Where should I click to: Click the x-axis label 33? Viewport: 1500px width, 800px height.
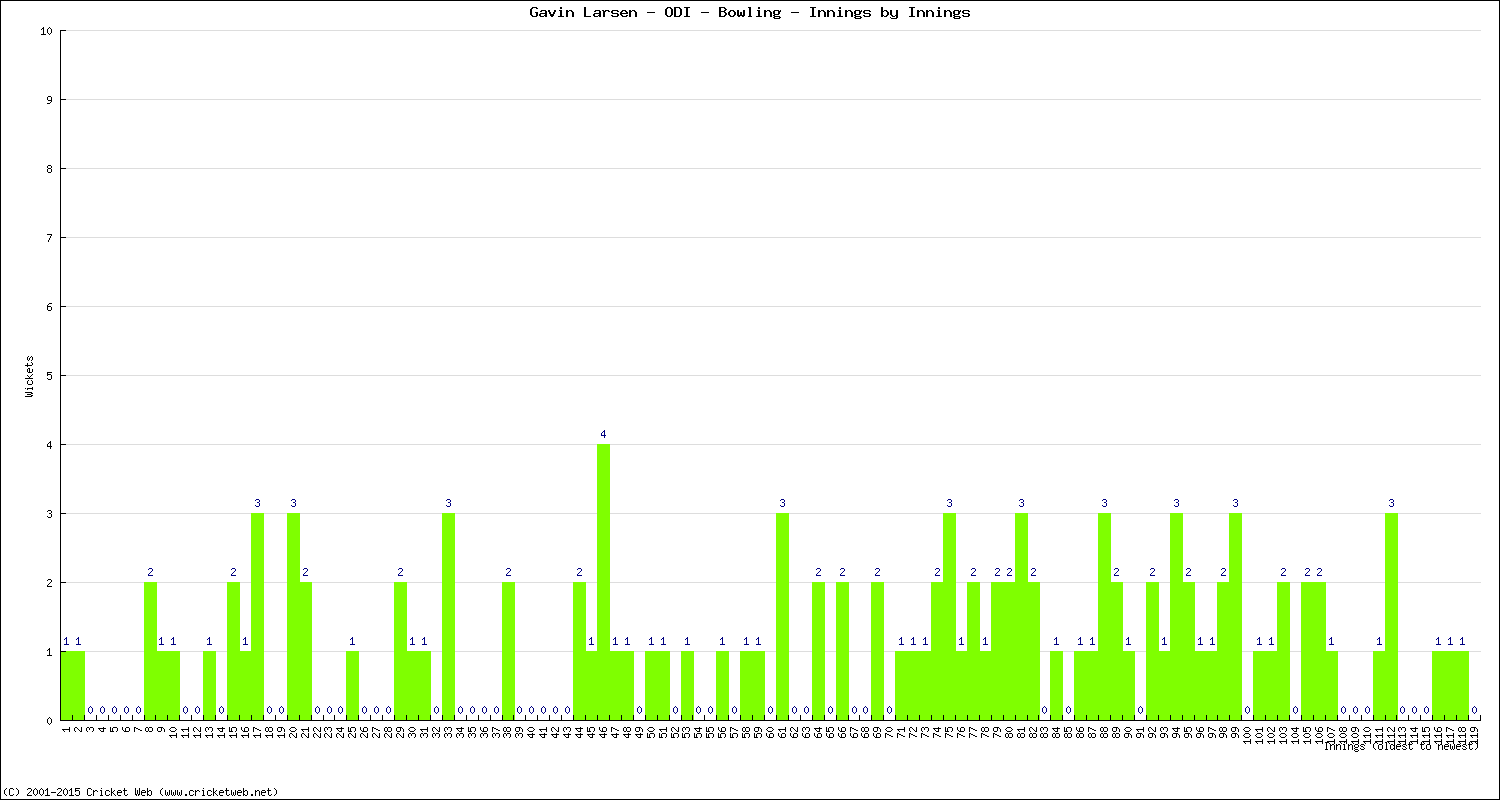[x=448, y=732]
